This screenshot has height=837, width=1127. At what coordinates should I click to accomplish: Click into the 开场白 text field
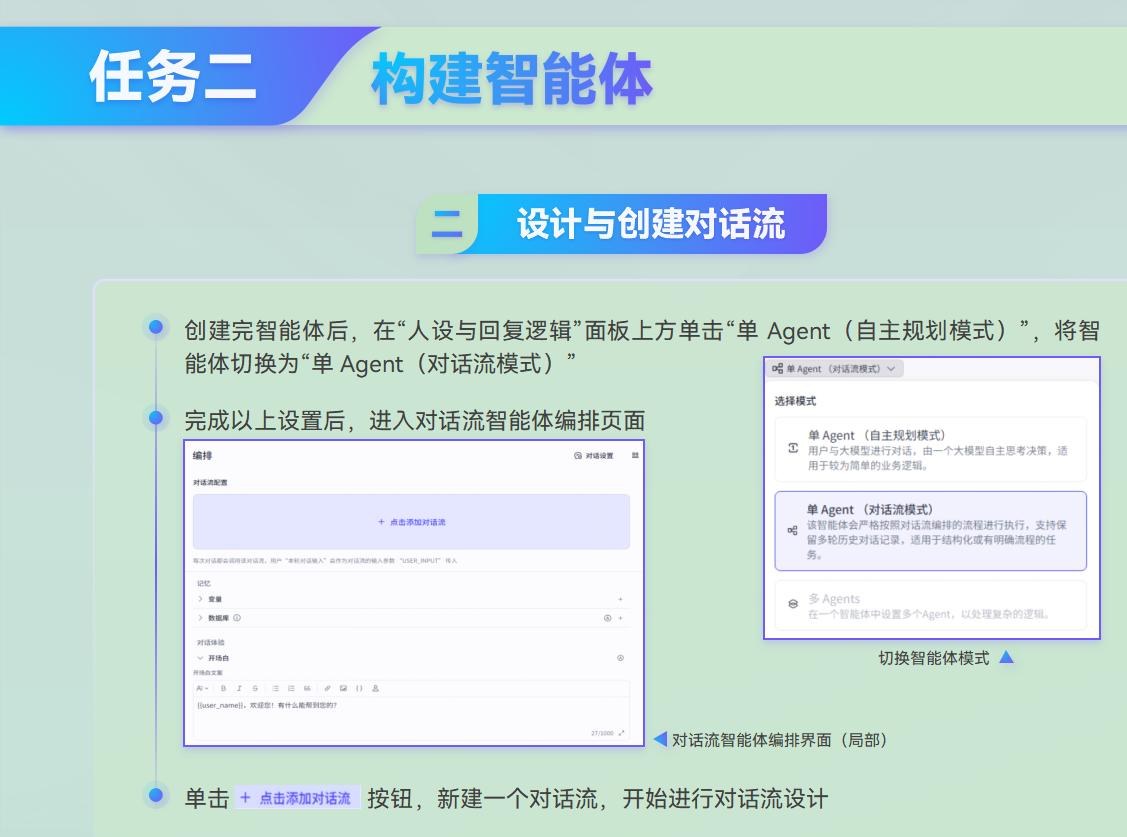click(x=411, y=716)
